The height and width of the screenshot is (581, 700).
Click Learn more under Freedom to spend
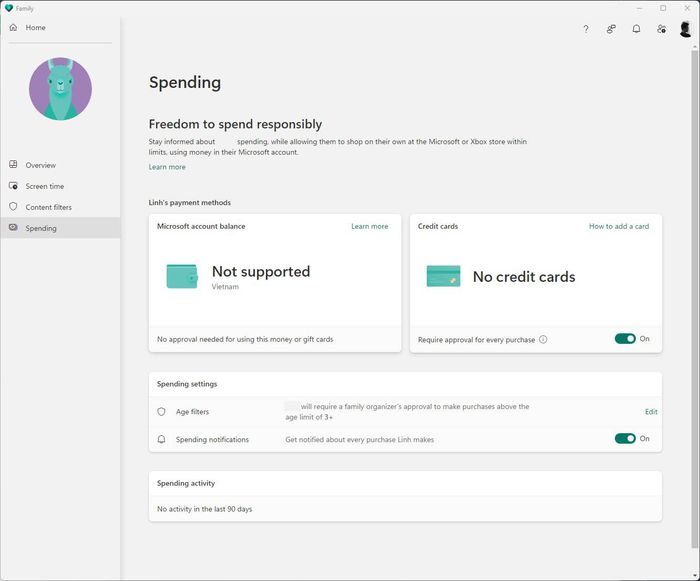167,167
